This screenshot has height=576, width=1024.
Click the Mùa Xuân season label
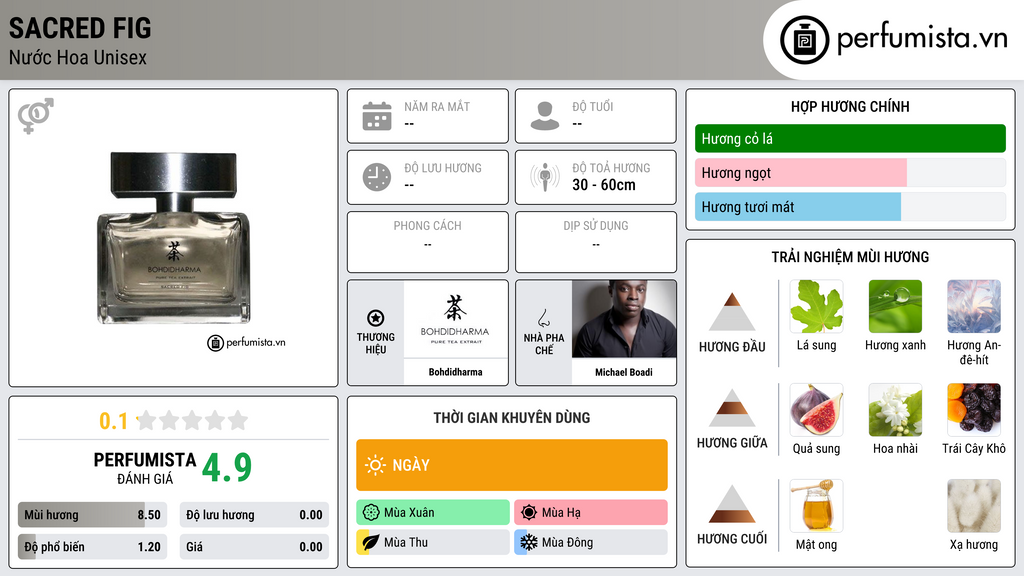pos(409,513)
